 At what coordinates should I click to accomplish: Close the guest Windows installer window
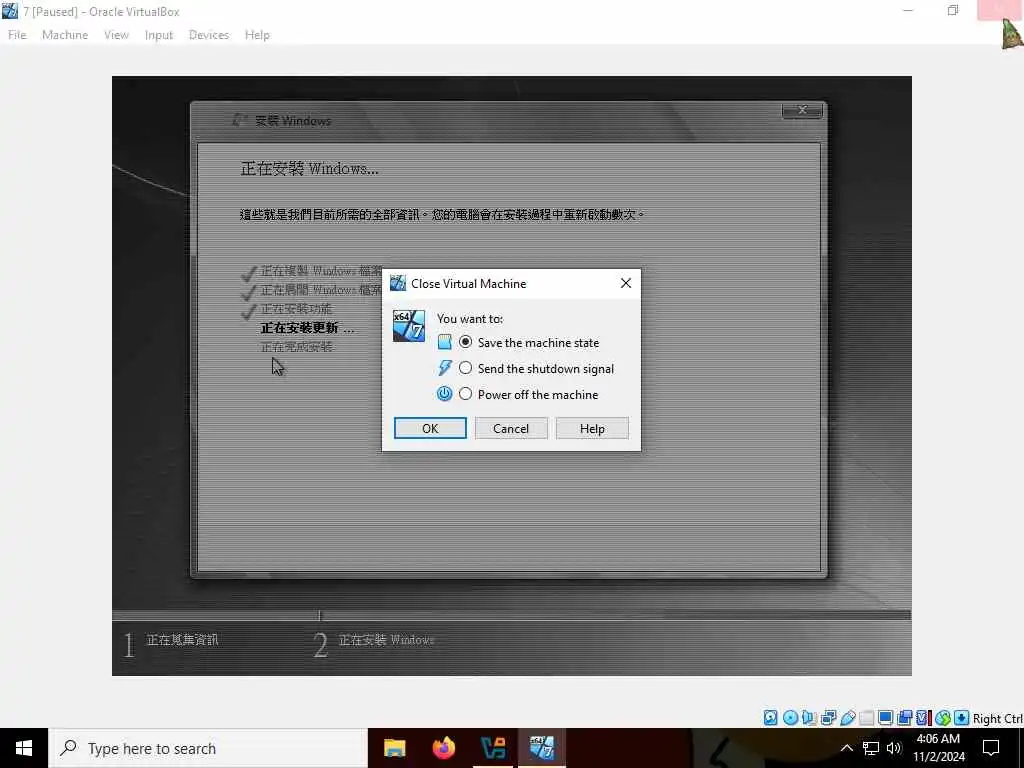pyautogui.click(x=803, y=110)
